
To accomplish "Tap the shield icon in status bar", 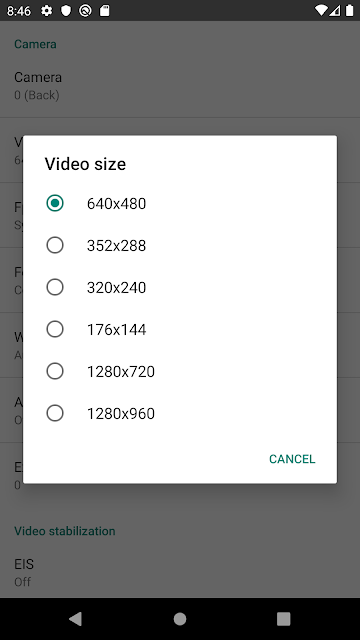I will tap(66, 11).
